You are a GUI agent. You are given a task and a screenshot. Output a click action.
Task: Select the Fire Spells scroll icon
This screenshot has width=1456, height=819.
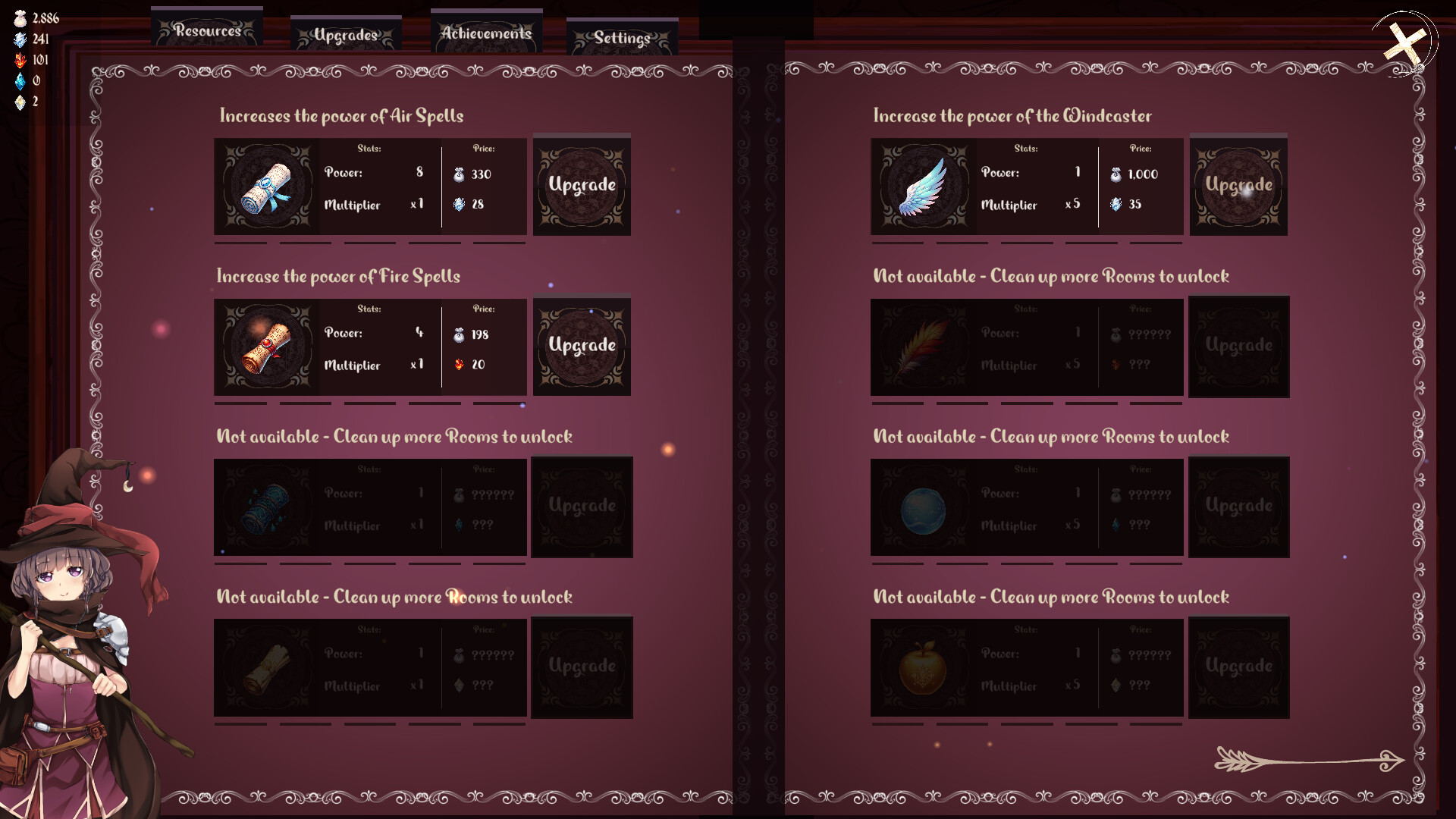point(265,347)
